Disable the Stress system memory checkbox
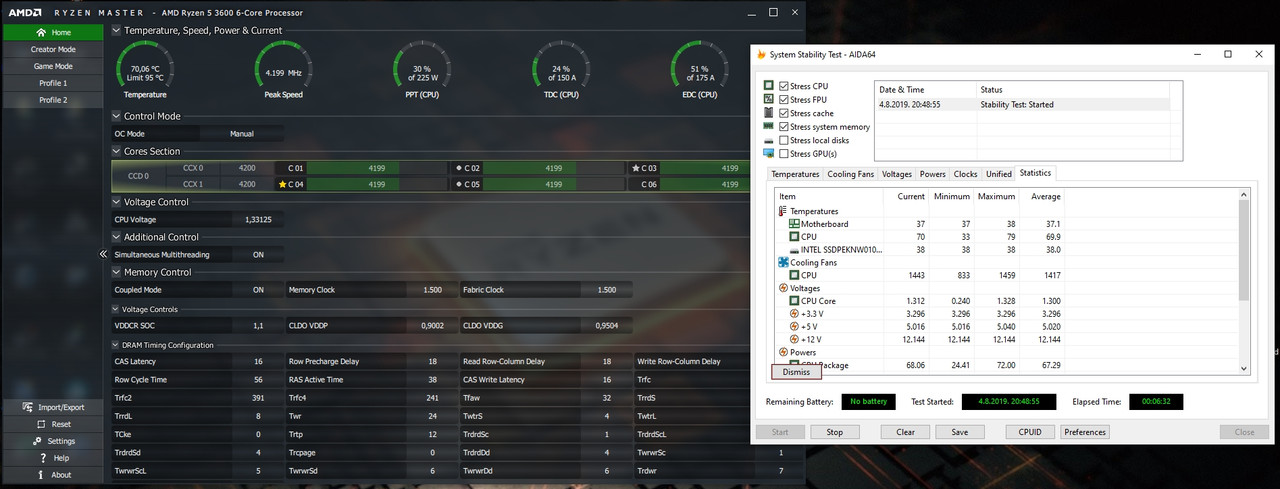Screen dimensions: 1280x489 coord(784,127)
